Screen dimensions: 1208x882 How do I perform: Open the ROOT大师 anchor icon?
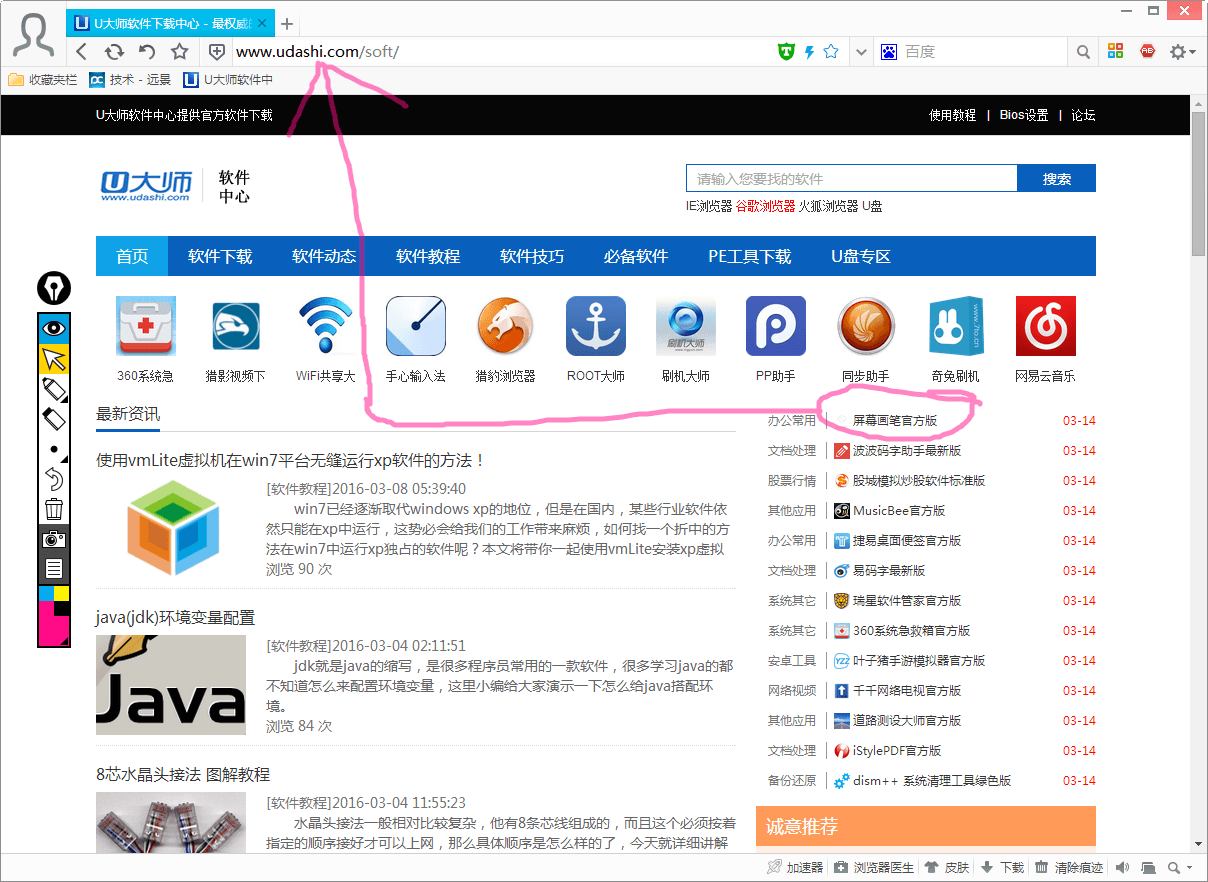tap(596, 326)
